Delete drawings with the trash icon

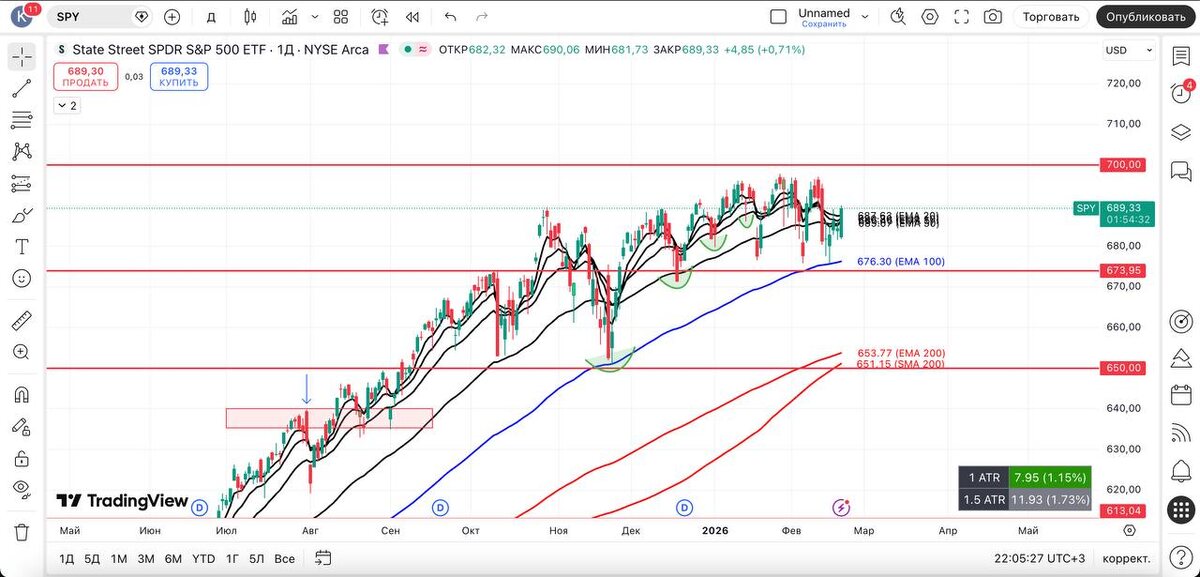(21, 531)
